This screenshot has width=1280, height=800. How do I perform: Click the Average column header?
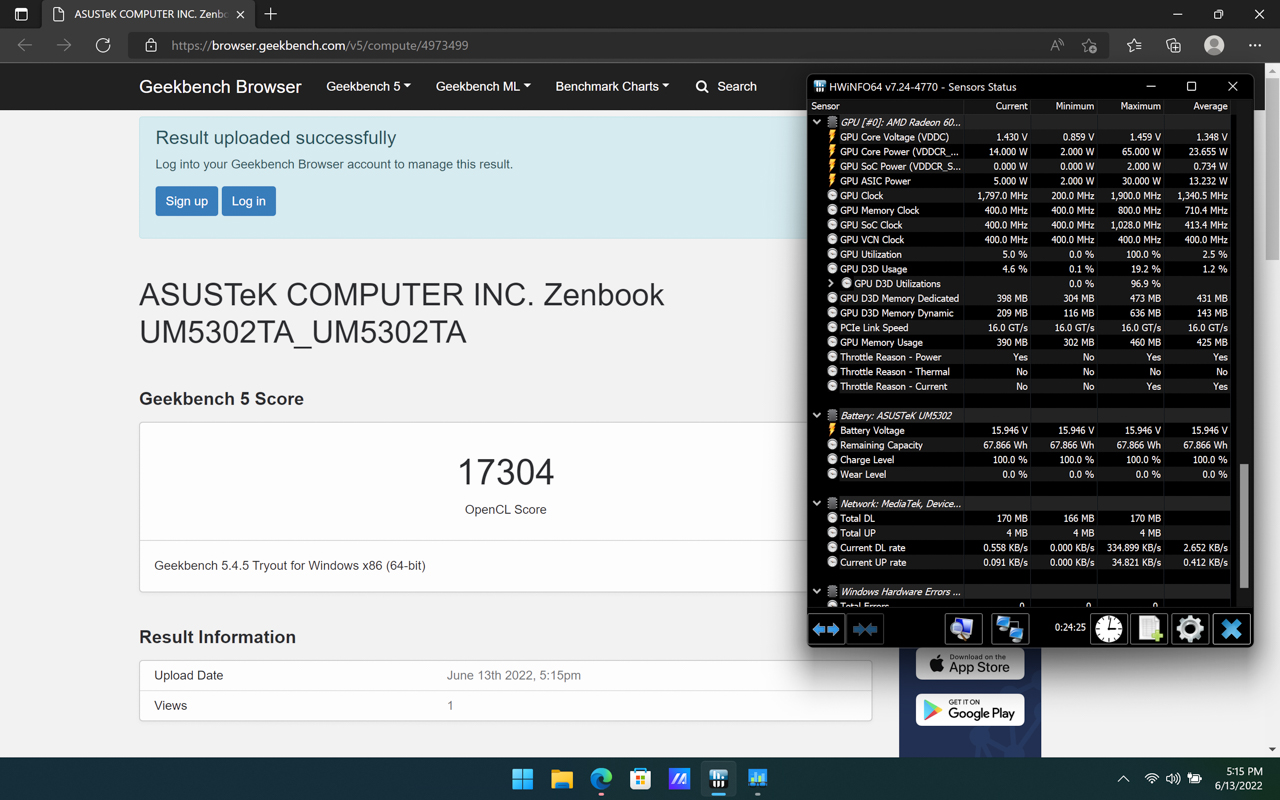[x=1197, y=106]
